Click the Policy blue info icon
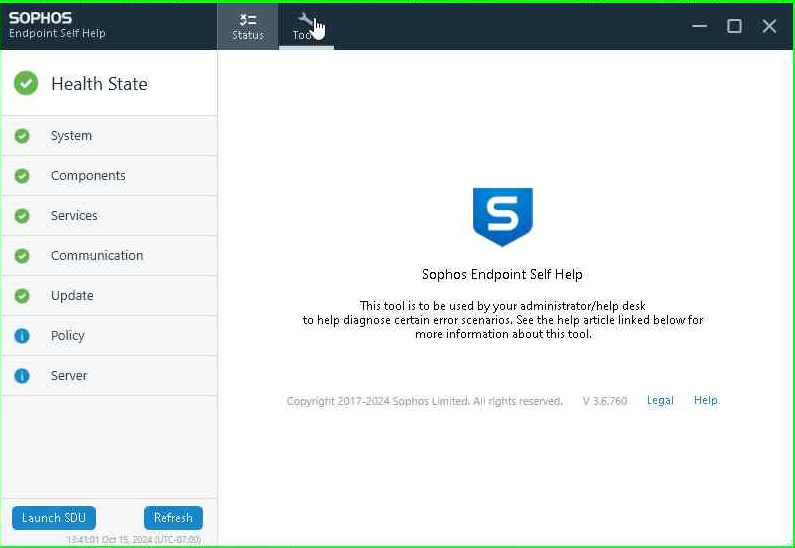Screen dimensions: 795x548 (22, 336)
